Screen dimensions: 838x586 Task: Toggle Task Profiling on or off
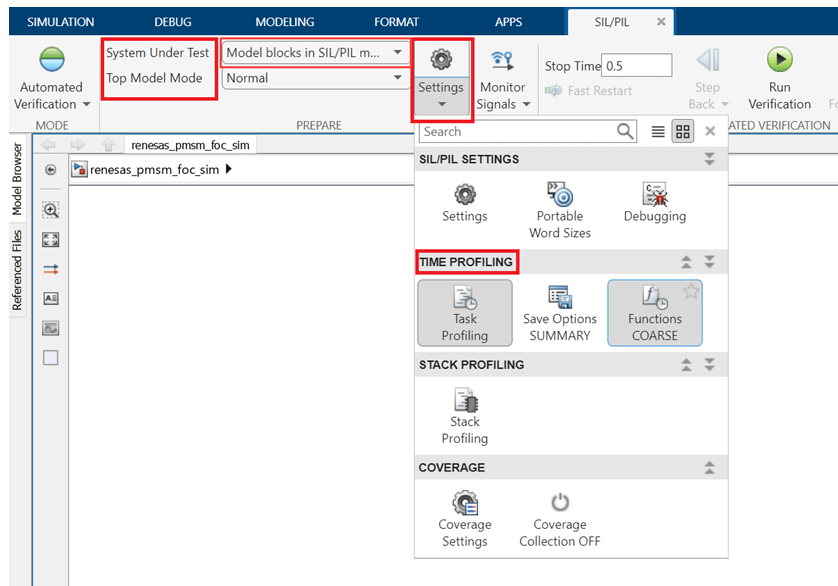(x=465, y=312)
